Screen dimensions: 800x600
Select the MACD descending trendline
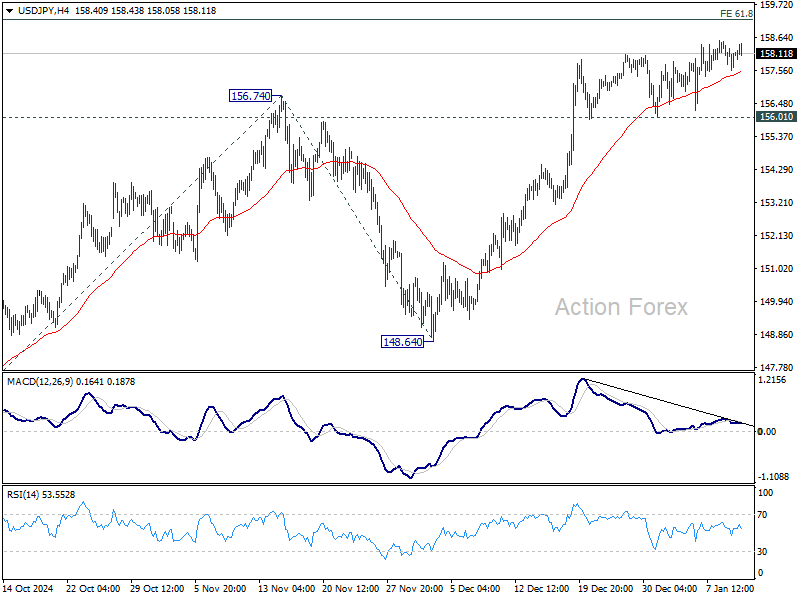(x=668, y=402)
